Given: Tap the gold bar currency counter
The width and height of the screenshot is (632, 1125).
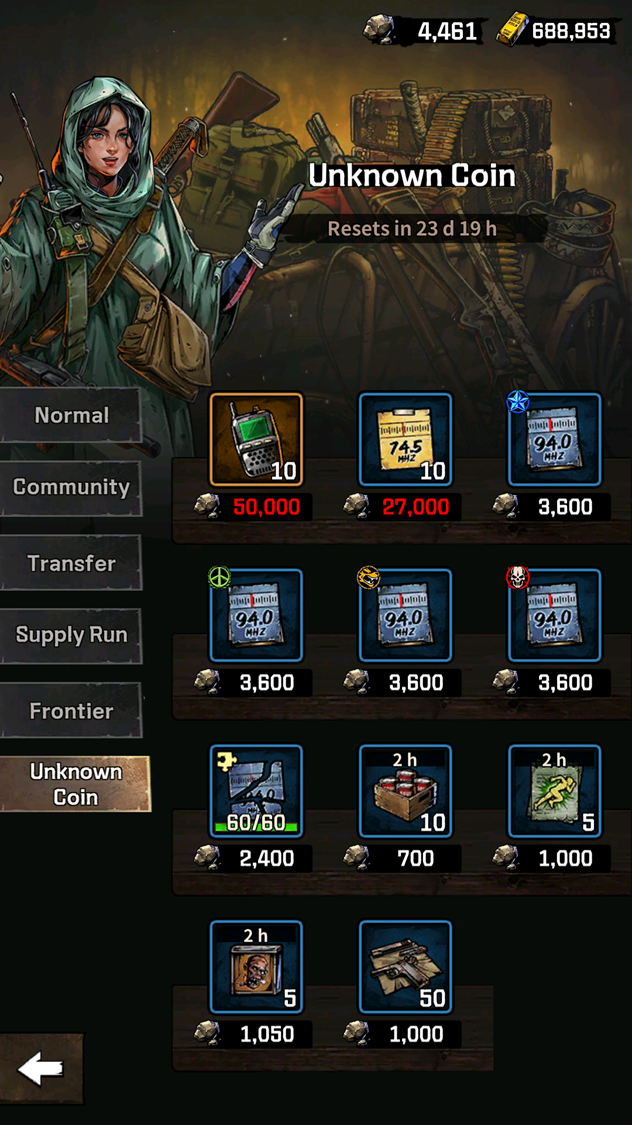Looking at the screenshot, I should pos(557,31).
